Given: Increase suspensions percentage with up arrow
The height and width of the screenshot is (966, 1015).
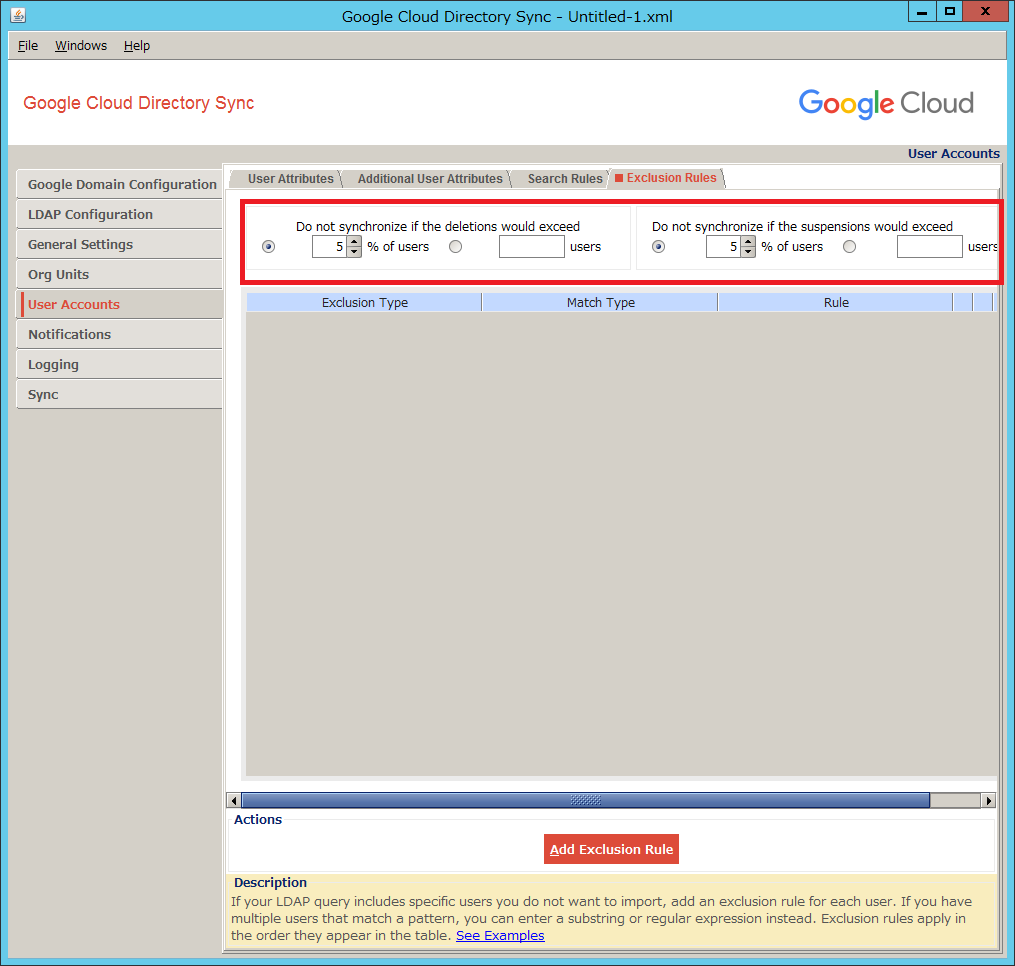Looking at the screenshot, I should click(748, 242).
